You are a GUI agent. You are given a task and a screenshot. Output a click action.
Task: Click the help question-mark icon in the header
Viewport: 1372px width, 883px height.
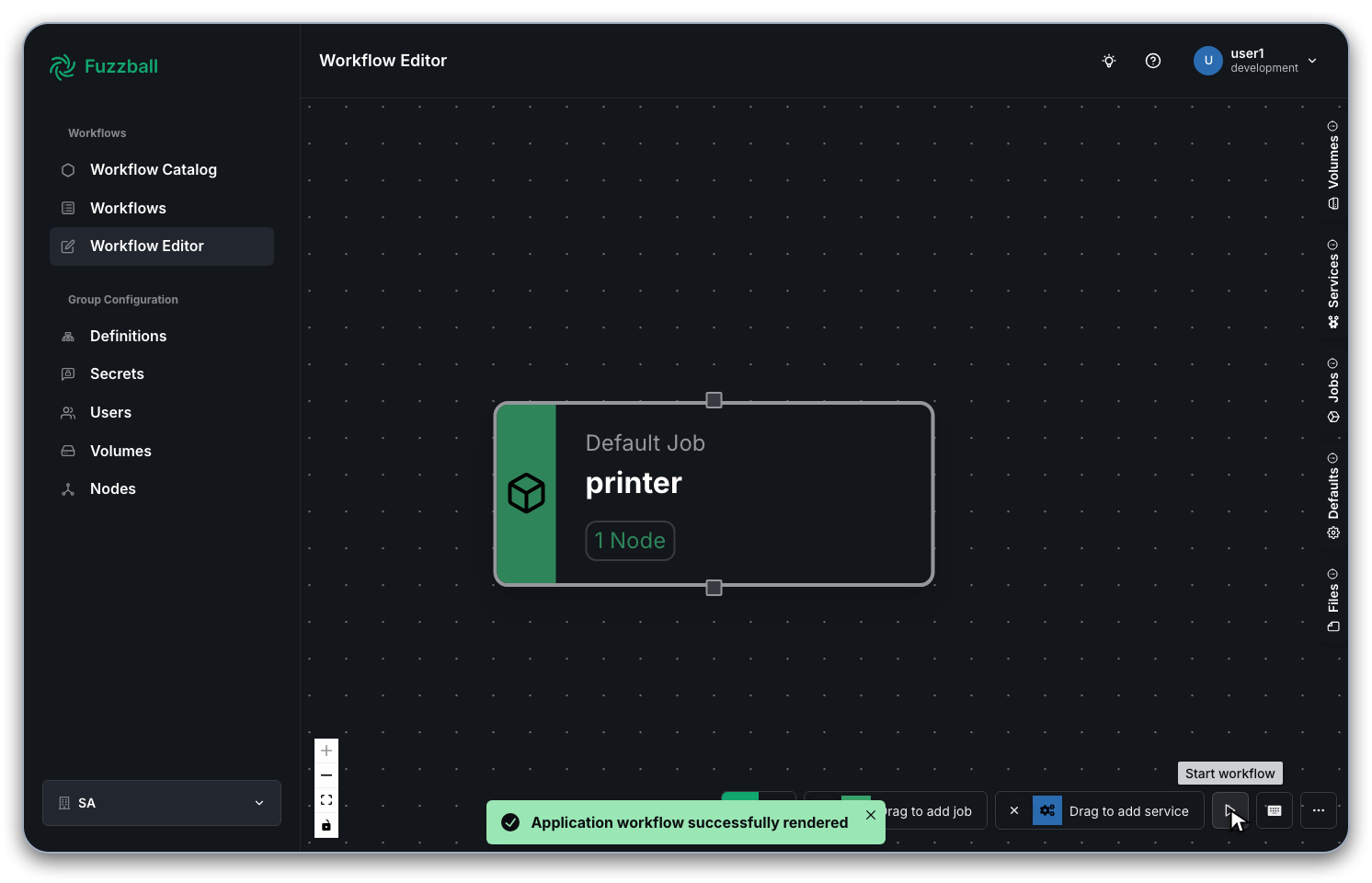tap(1153, 61)
